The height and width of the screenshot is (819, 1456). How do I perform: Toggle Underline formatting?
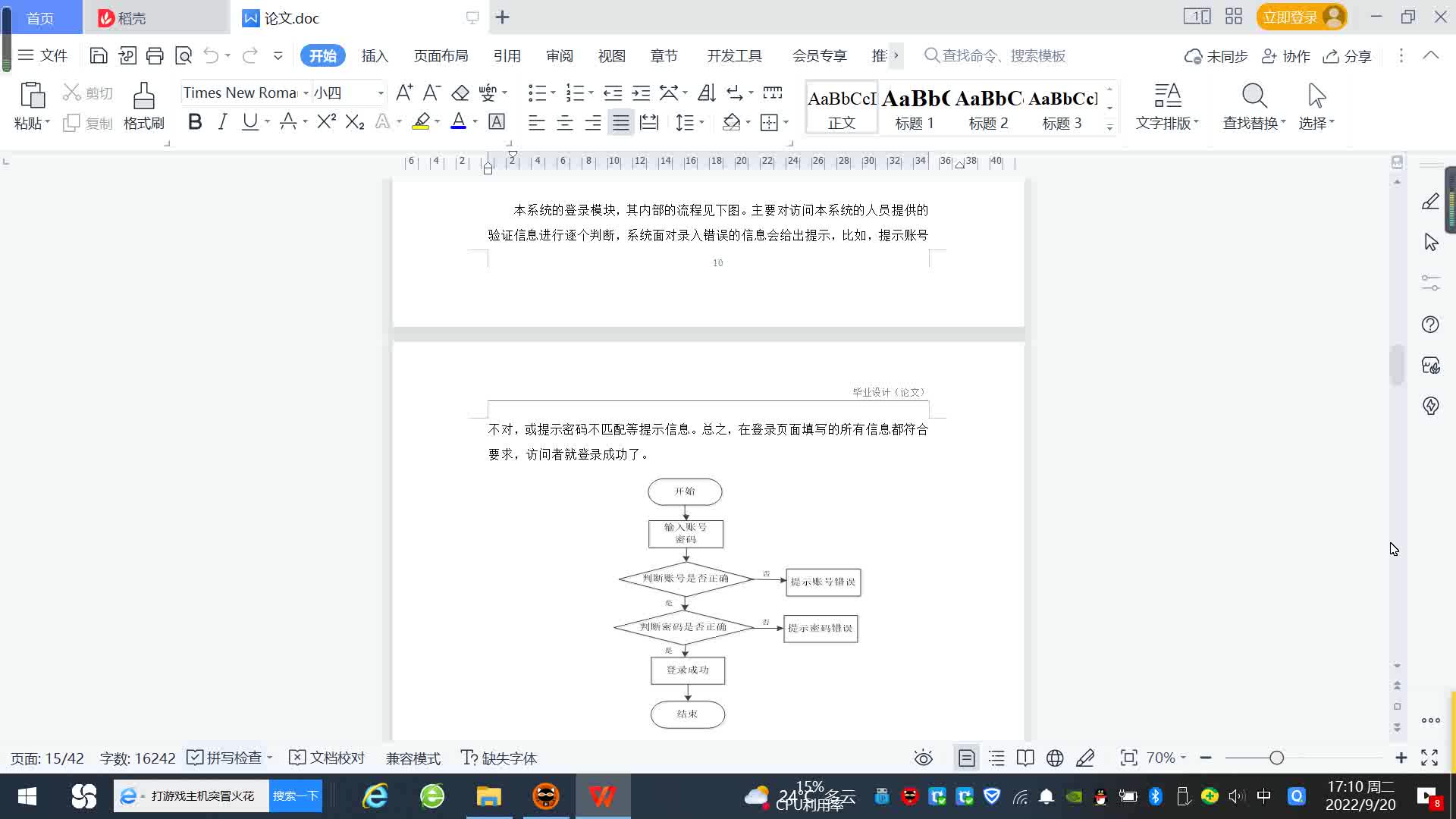pyautogui.click(x=249, y=121)
